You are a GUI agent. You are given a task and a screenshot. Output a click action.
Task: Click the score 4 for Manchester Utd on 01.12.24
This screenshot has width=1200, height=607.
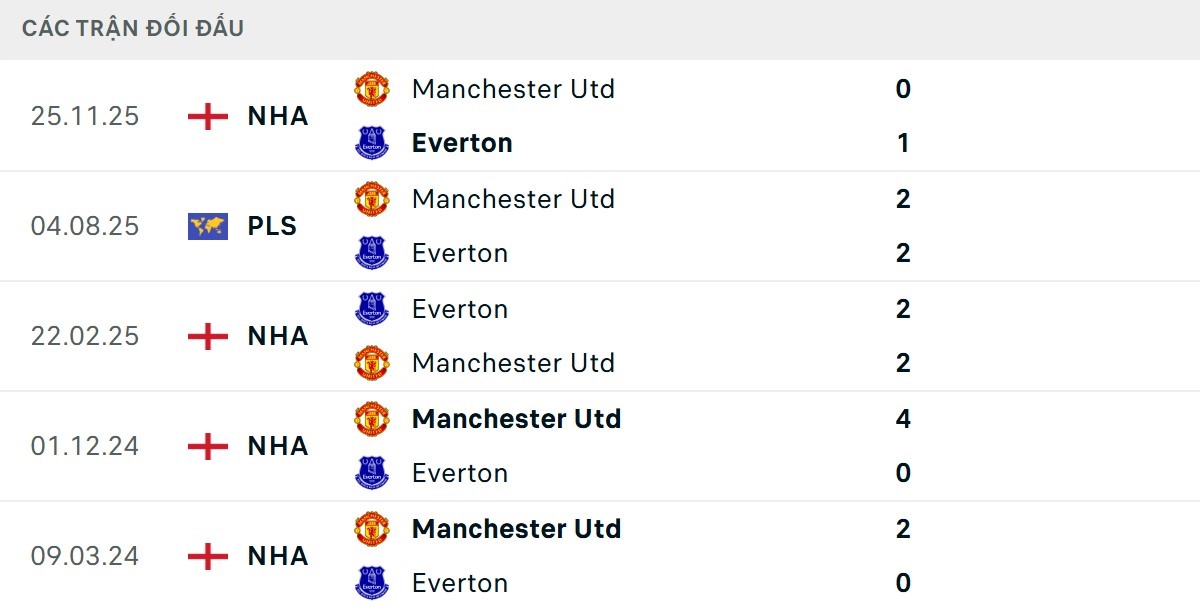[903, 418]
